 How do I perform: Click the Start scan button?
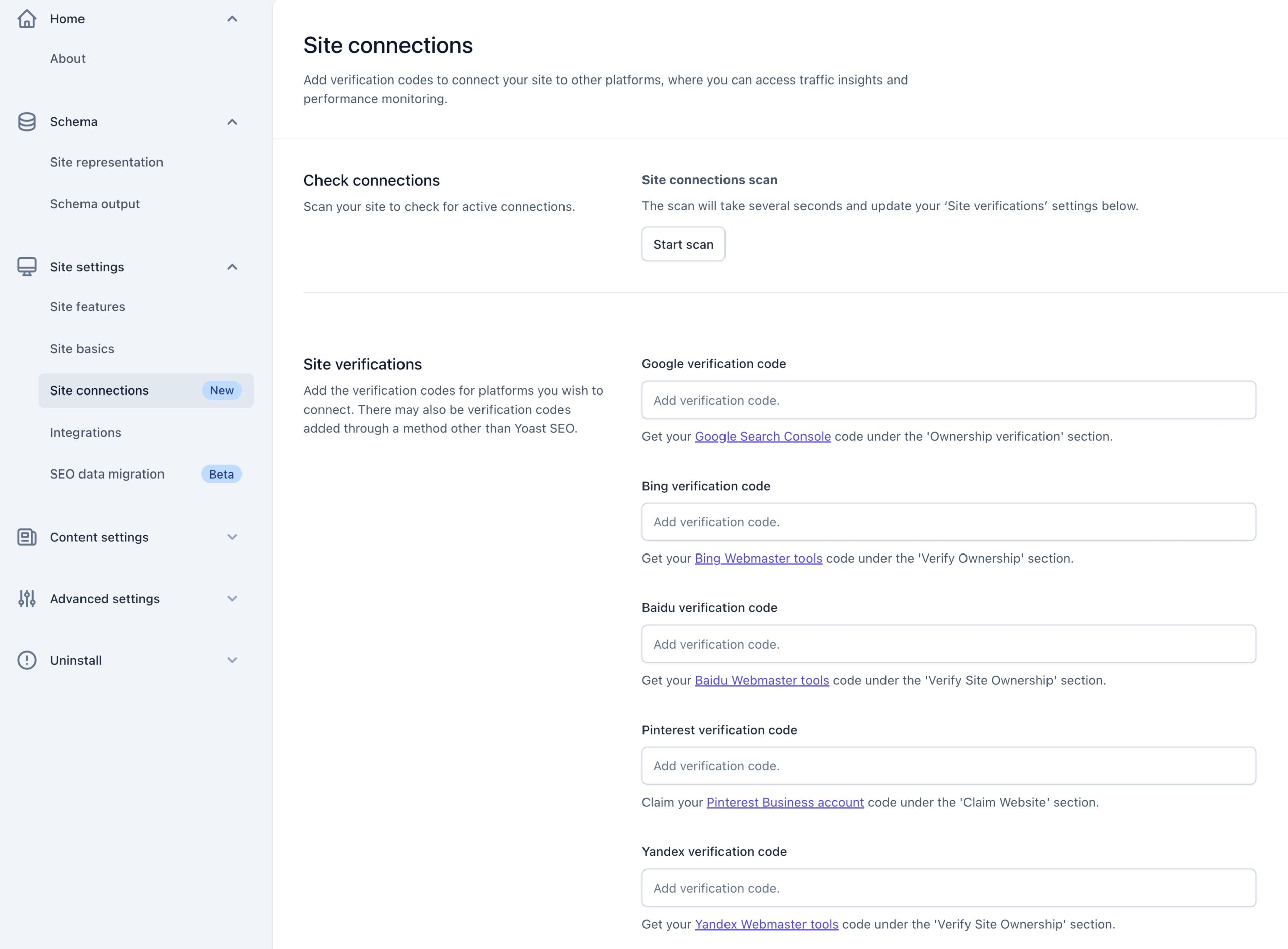point(683,244)
